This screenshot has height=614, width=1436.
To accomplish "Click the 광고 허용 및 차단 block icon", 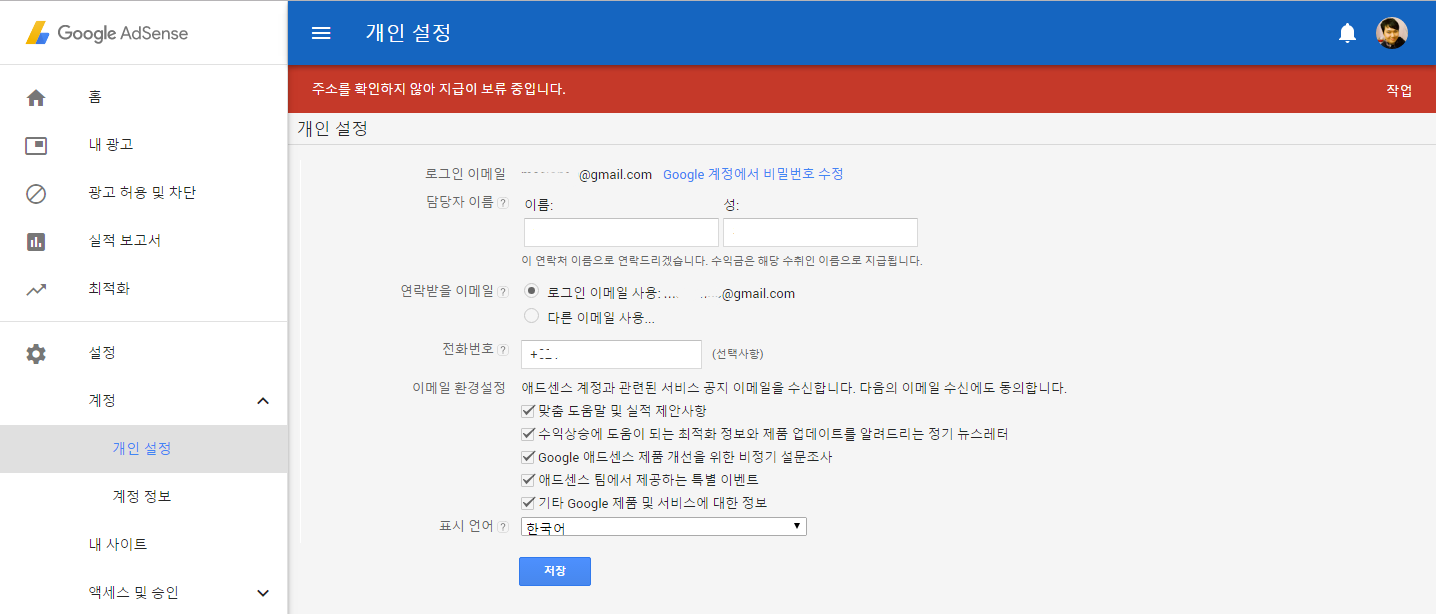I will (36, 193).
